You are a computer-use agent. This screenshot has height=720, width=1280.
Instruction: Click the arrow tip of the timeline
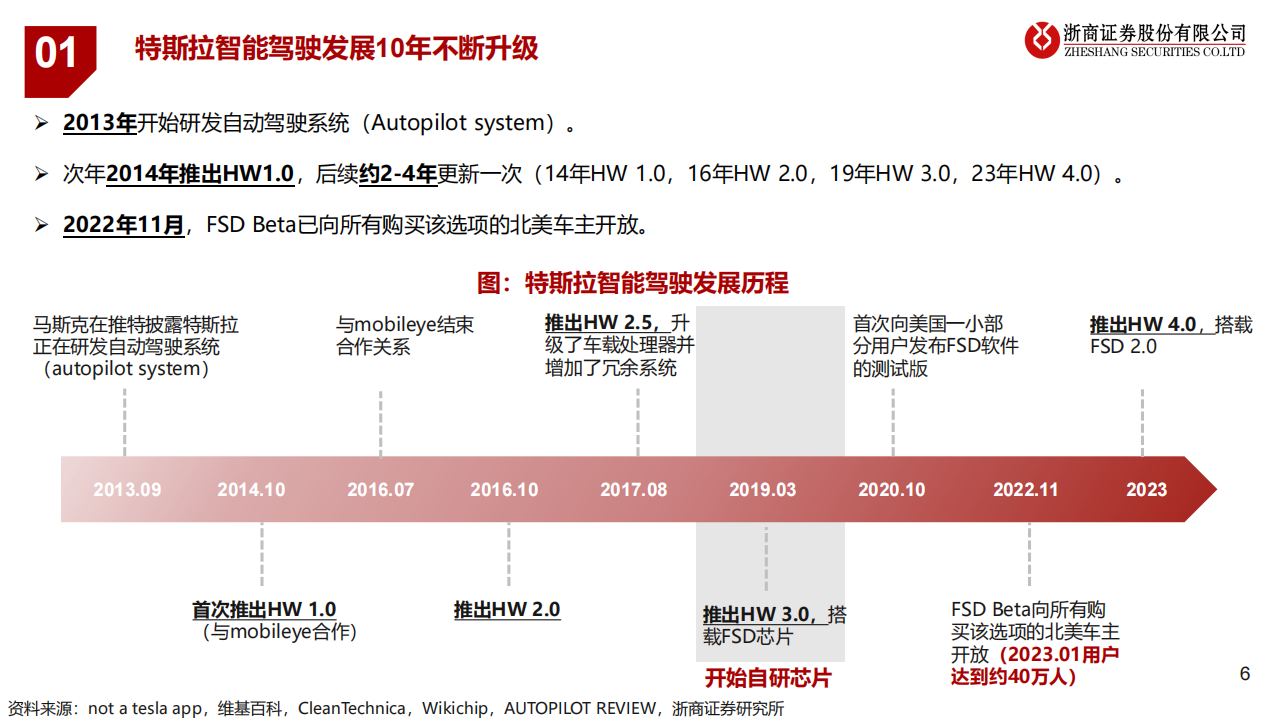pos(1200,490)
